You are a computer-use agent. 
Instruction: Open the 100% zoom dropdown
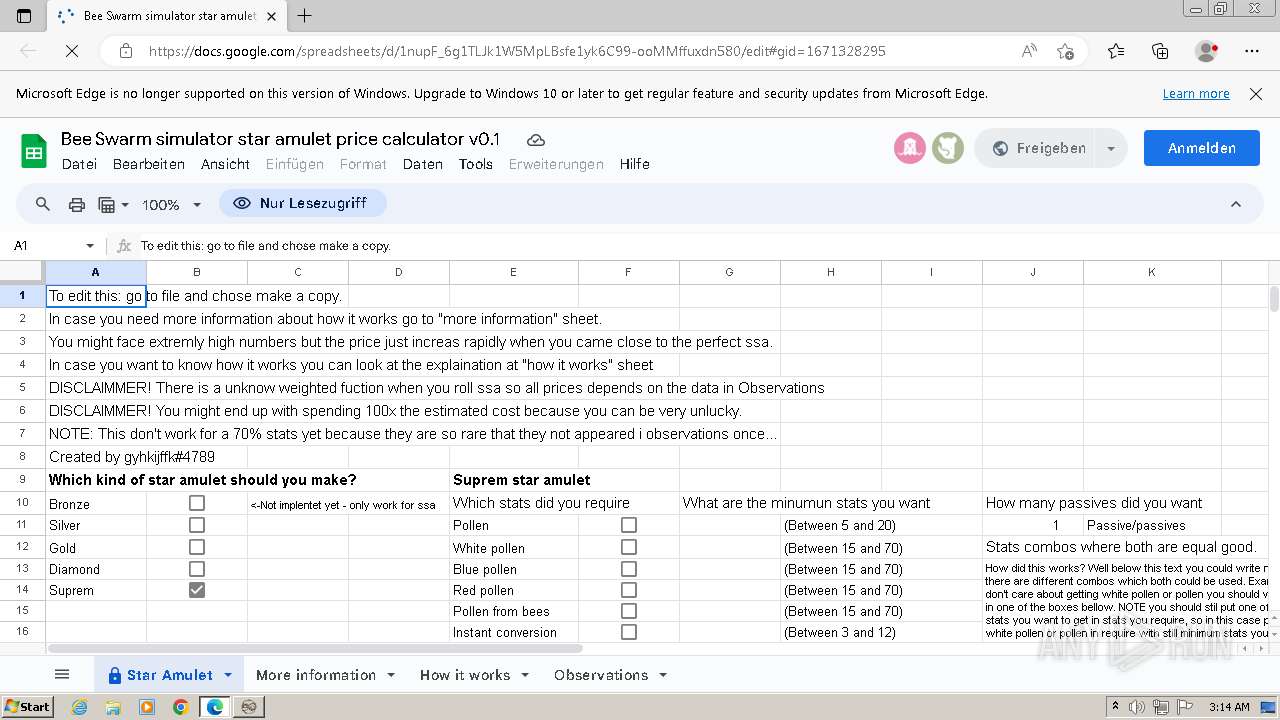171,204
